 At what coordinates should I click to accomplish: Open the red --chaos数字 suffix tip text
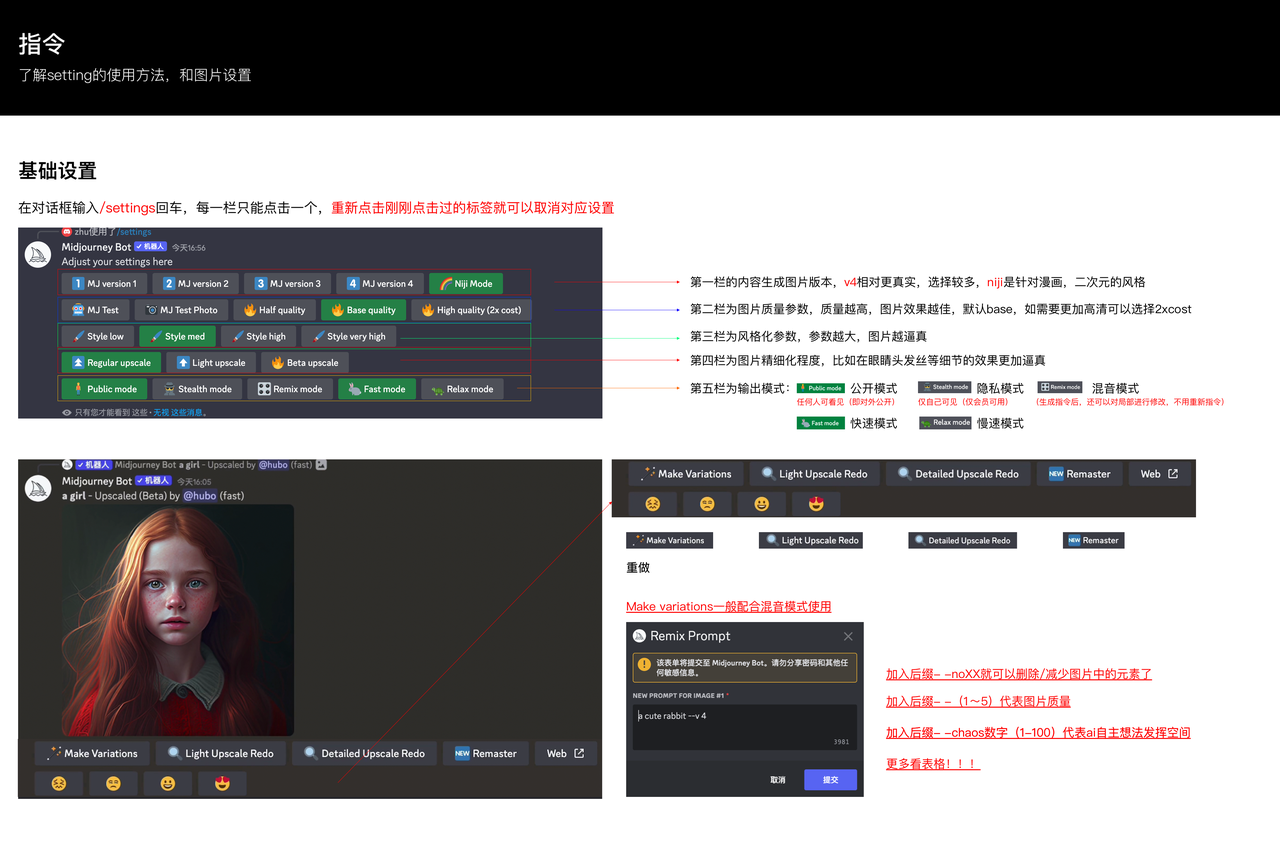[1038, 732]
